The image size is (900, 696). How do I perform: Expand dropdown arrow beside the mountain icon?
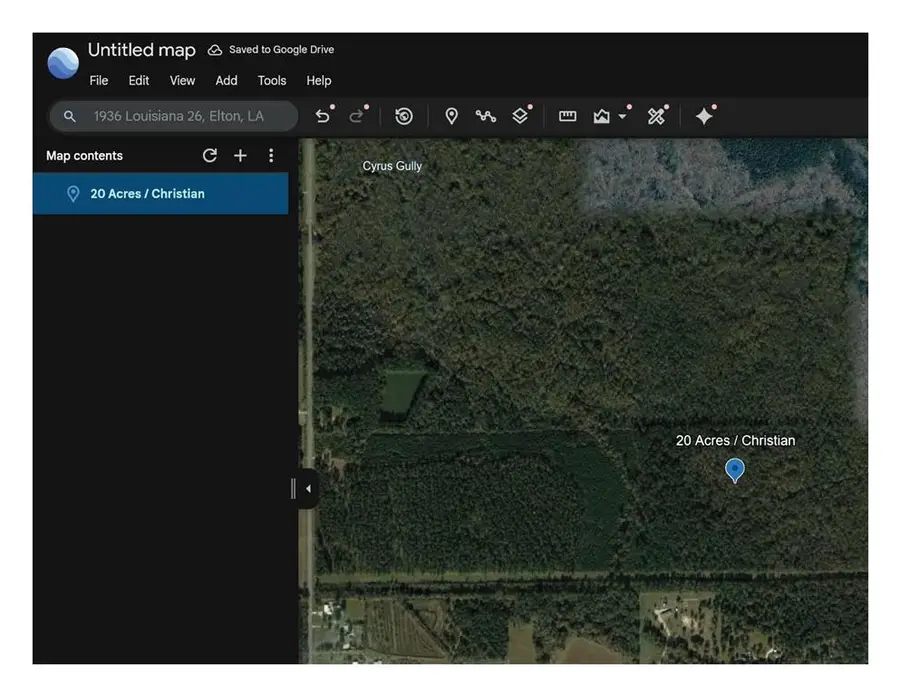[622, 116]
